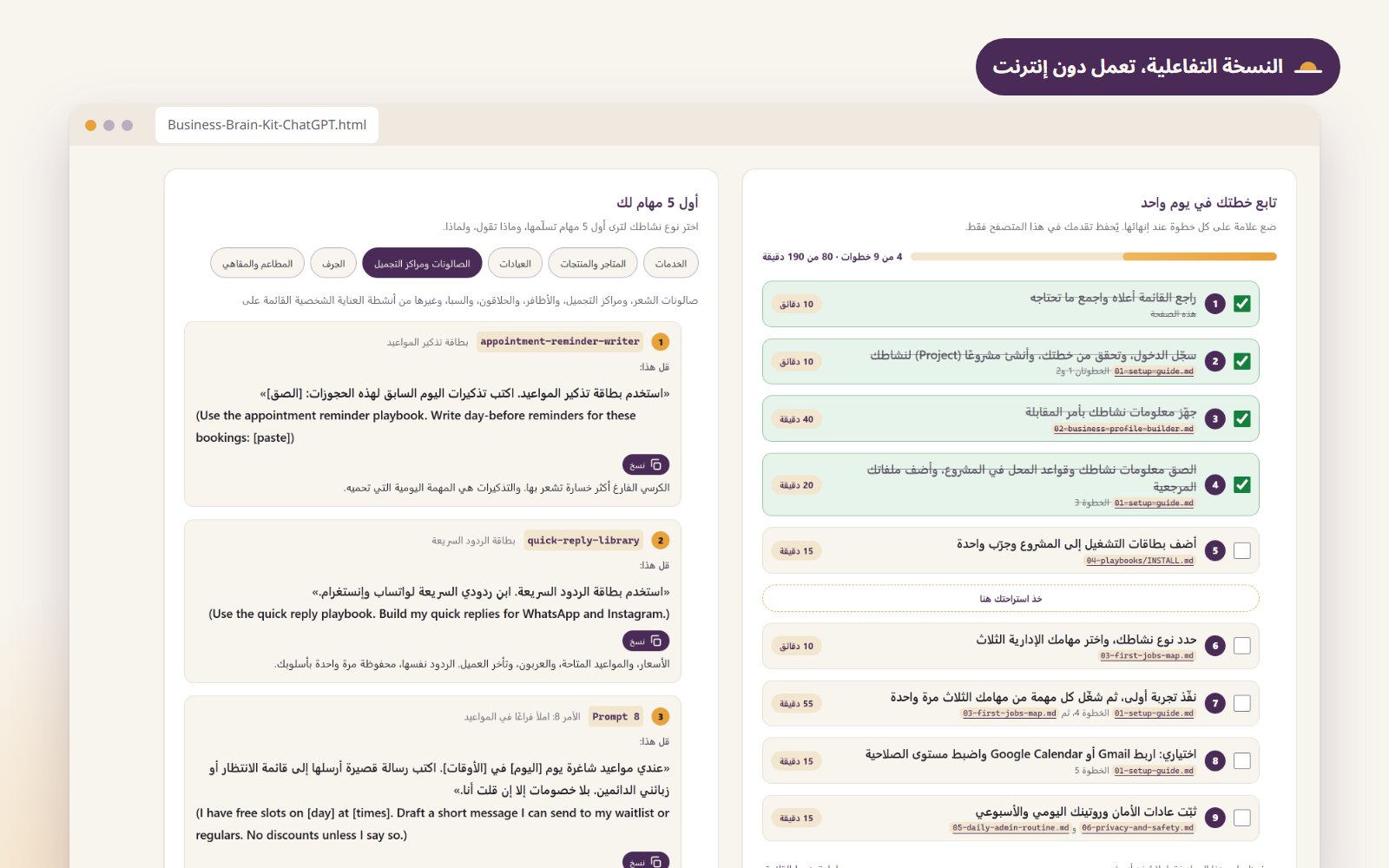Click the appointment-reminder-writer code label

point(560,342)
